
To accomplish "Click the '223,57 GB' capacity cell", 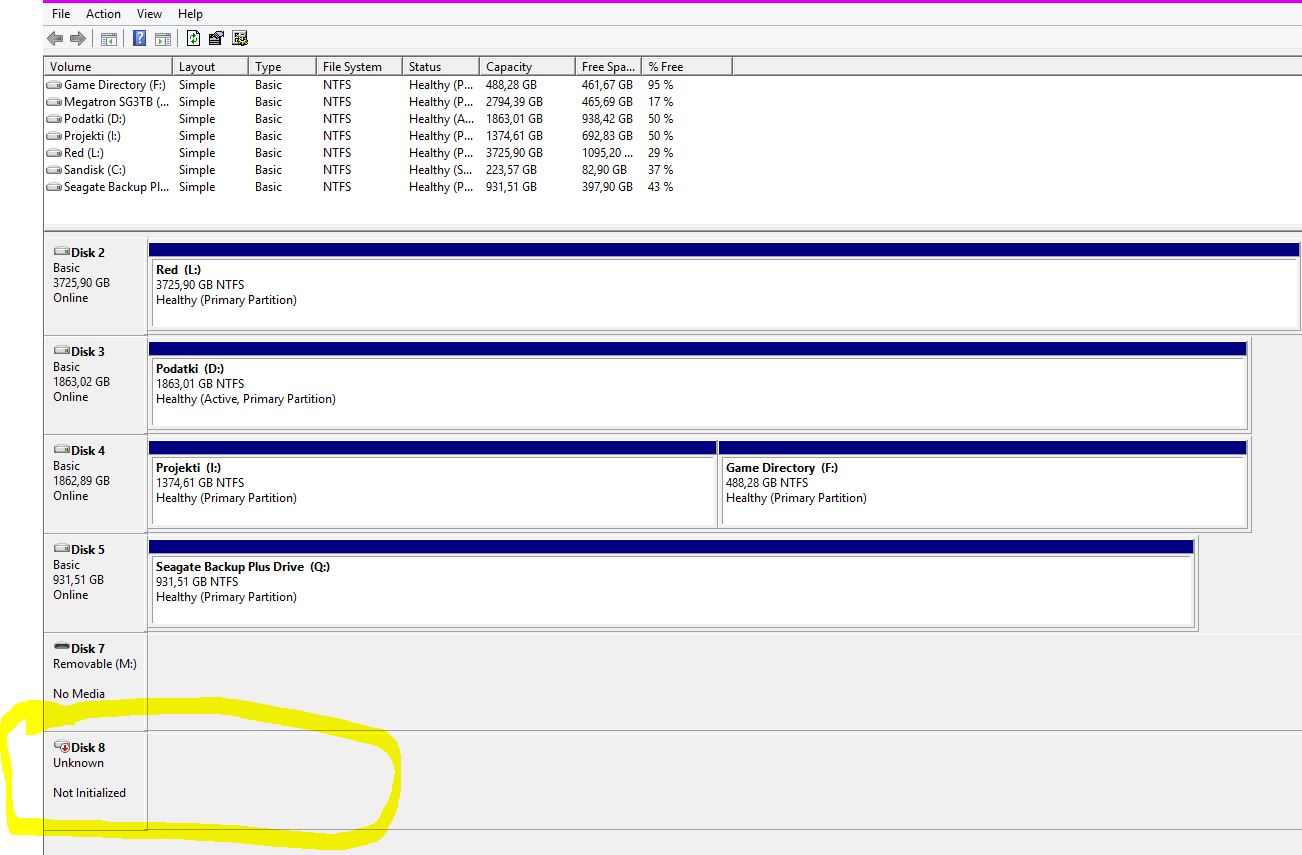I will [x=511, y=170].
